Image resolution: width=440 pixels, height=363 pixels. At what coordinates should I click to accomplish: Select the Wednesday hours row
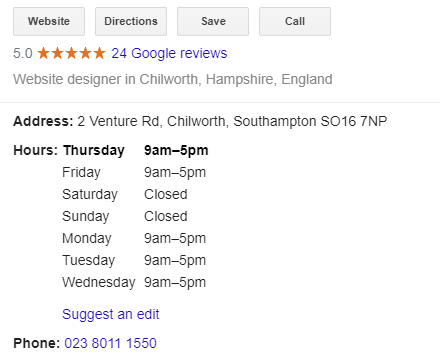pyautogui.click(x=134, y=282)
